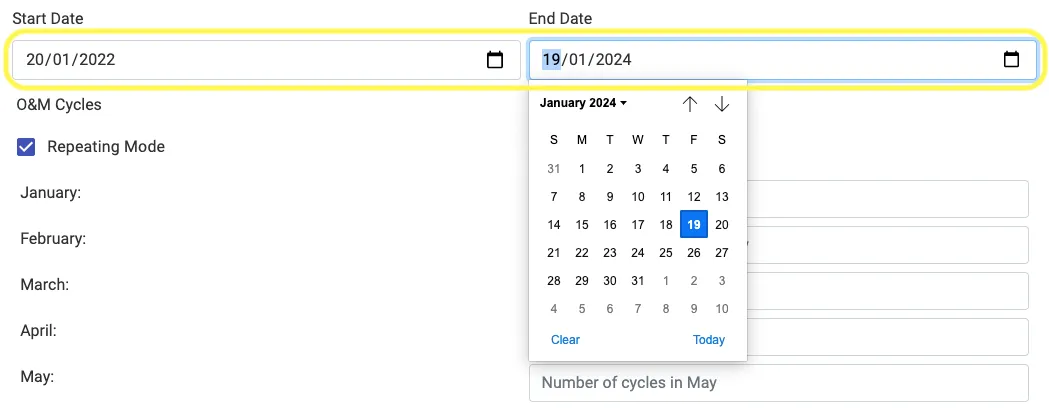Click the year 2024 in End Date field
Viewport: 1049px width, 408px height.
point(613,60)
